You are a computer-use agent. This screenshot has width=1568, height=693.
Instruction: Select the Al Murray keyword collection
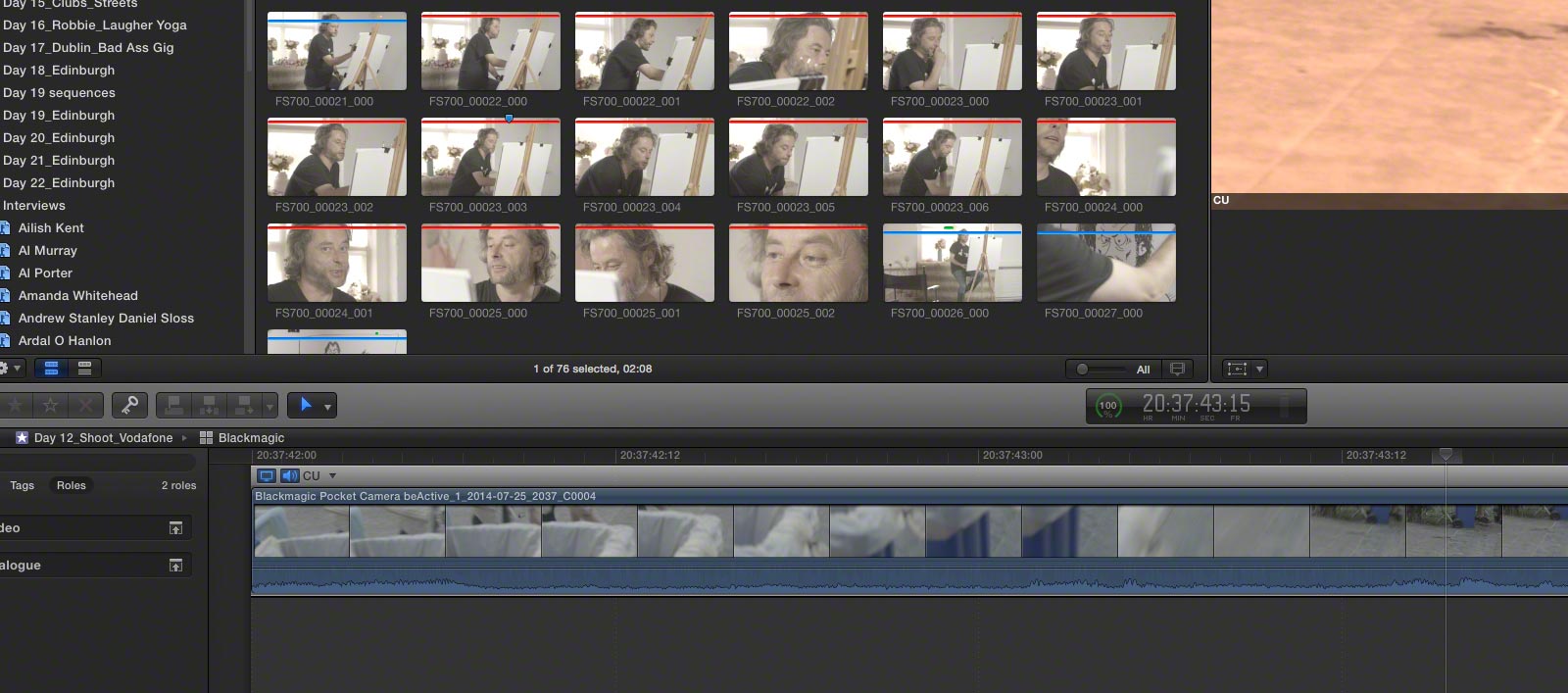pyautogui.click(x=47, y=251)
